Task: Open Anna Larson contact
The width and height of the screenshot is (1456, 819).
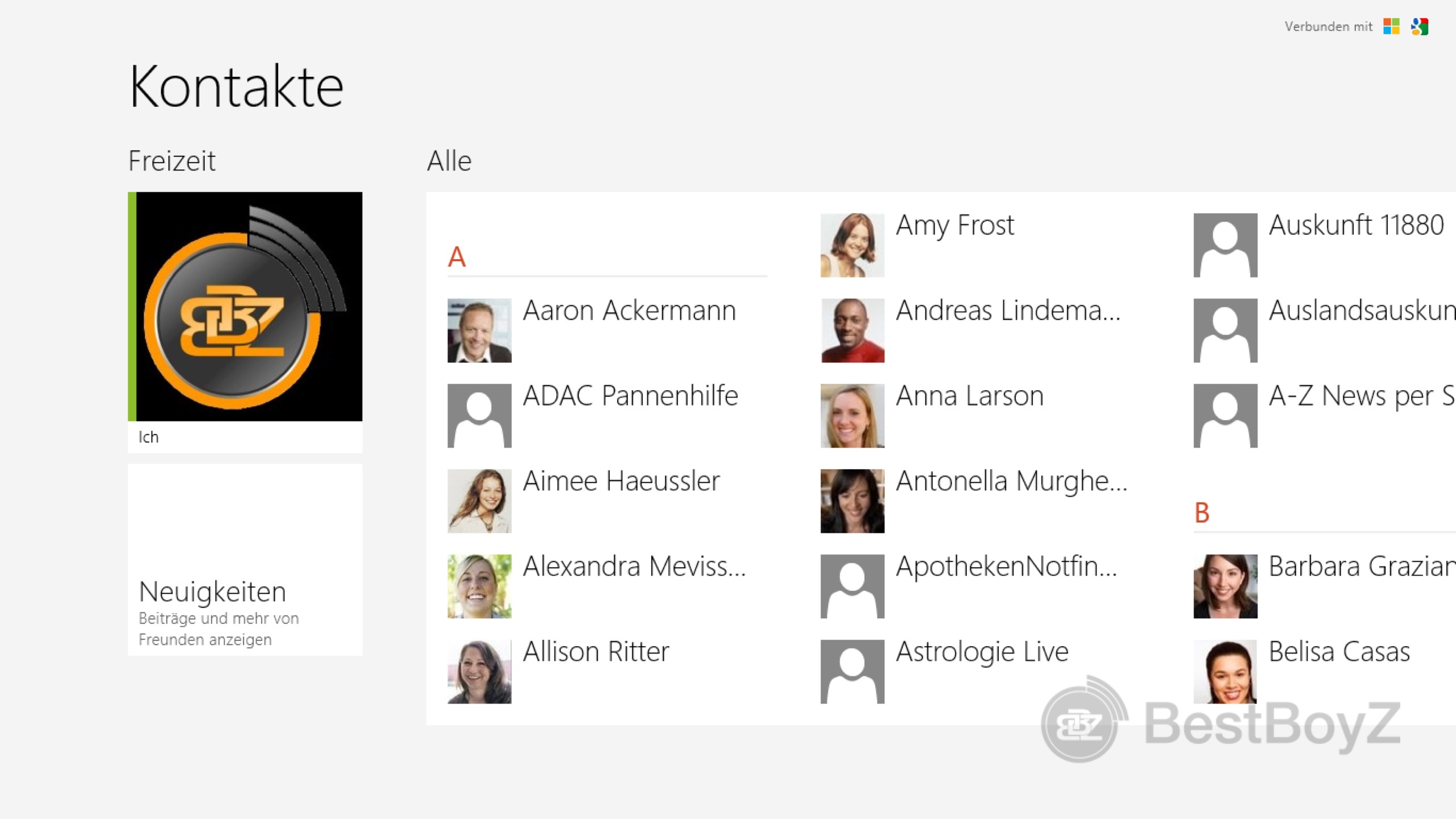Action: pos(969,396)
